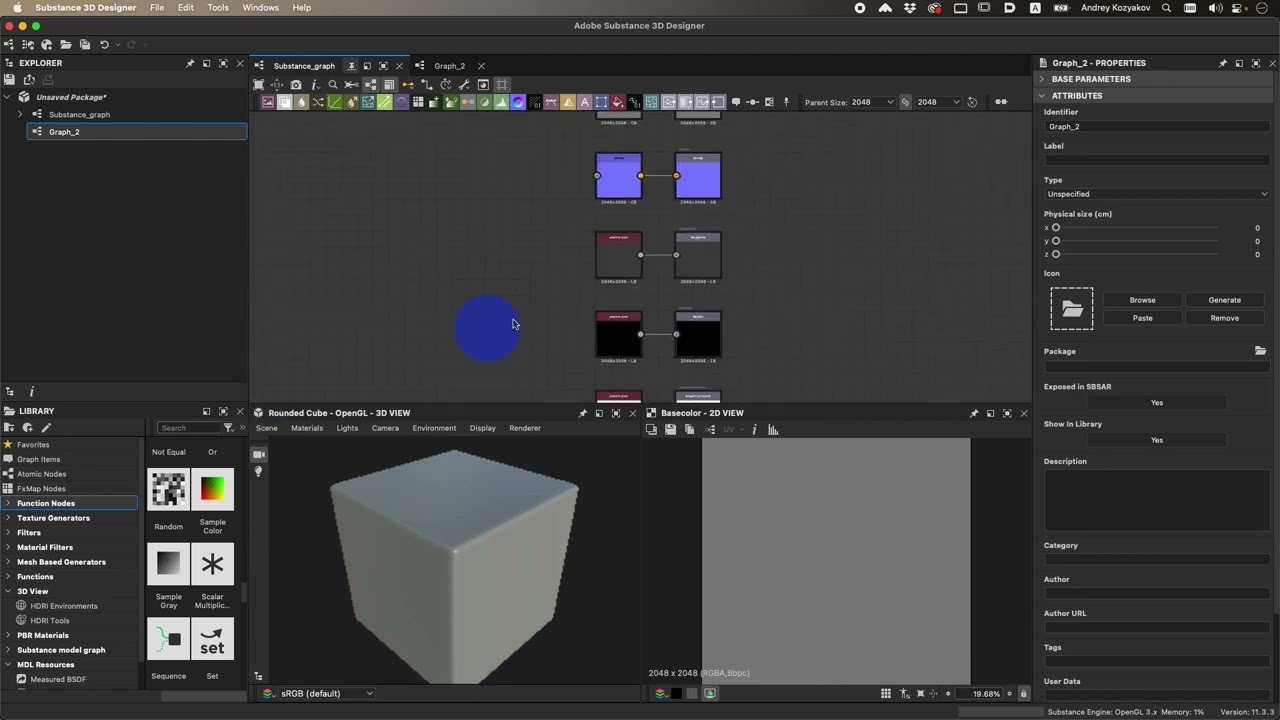Show 2D view histogram icon

(x=773, y=430)
